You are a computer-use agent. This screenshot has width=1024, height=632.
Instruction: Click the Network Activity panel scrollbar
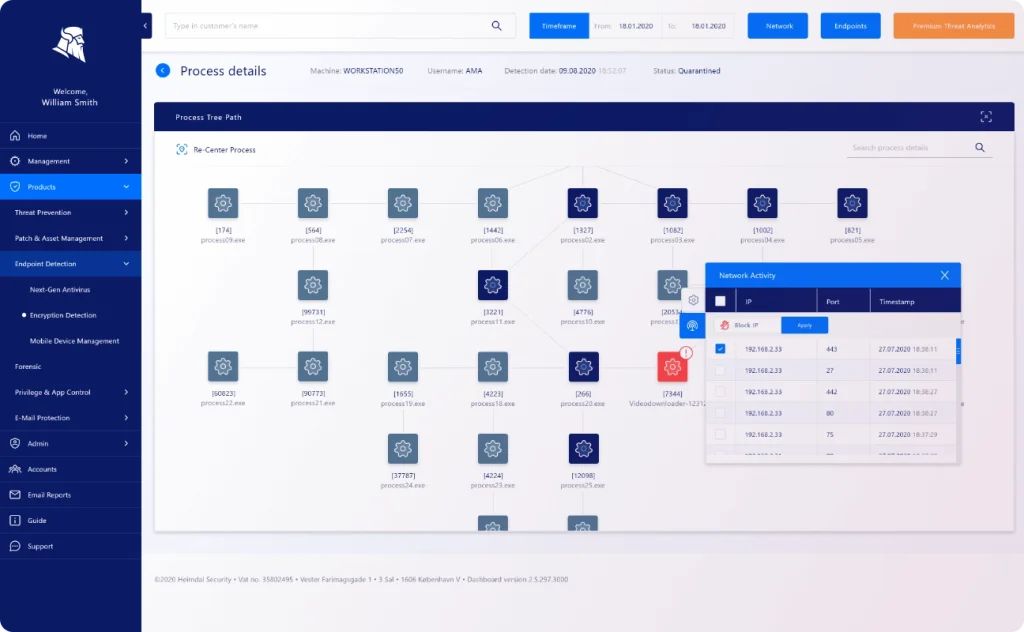pyautogui.click(x=958, y=351)
